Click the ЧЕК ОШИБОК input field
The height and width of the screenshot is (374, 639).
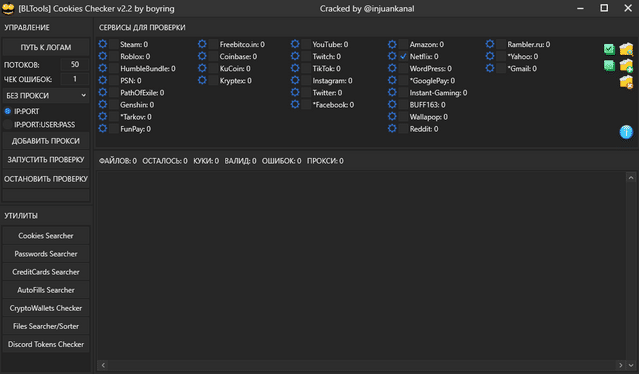pos(75,79)
